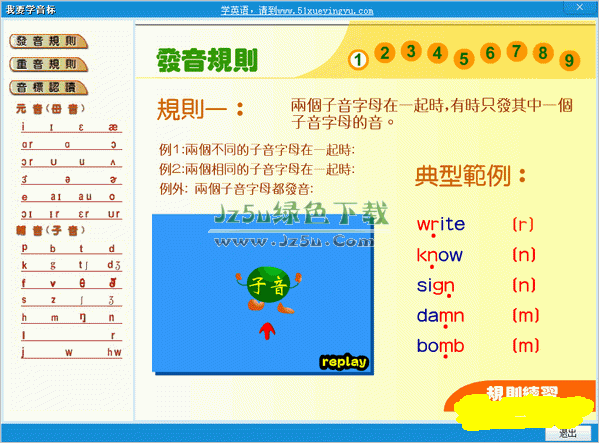The height and width of the screenshot is (443, 599).
Task: Go to rule page 3 circle
Action: [x=411, y=51]
